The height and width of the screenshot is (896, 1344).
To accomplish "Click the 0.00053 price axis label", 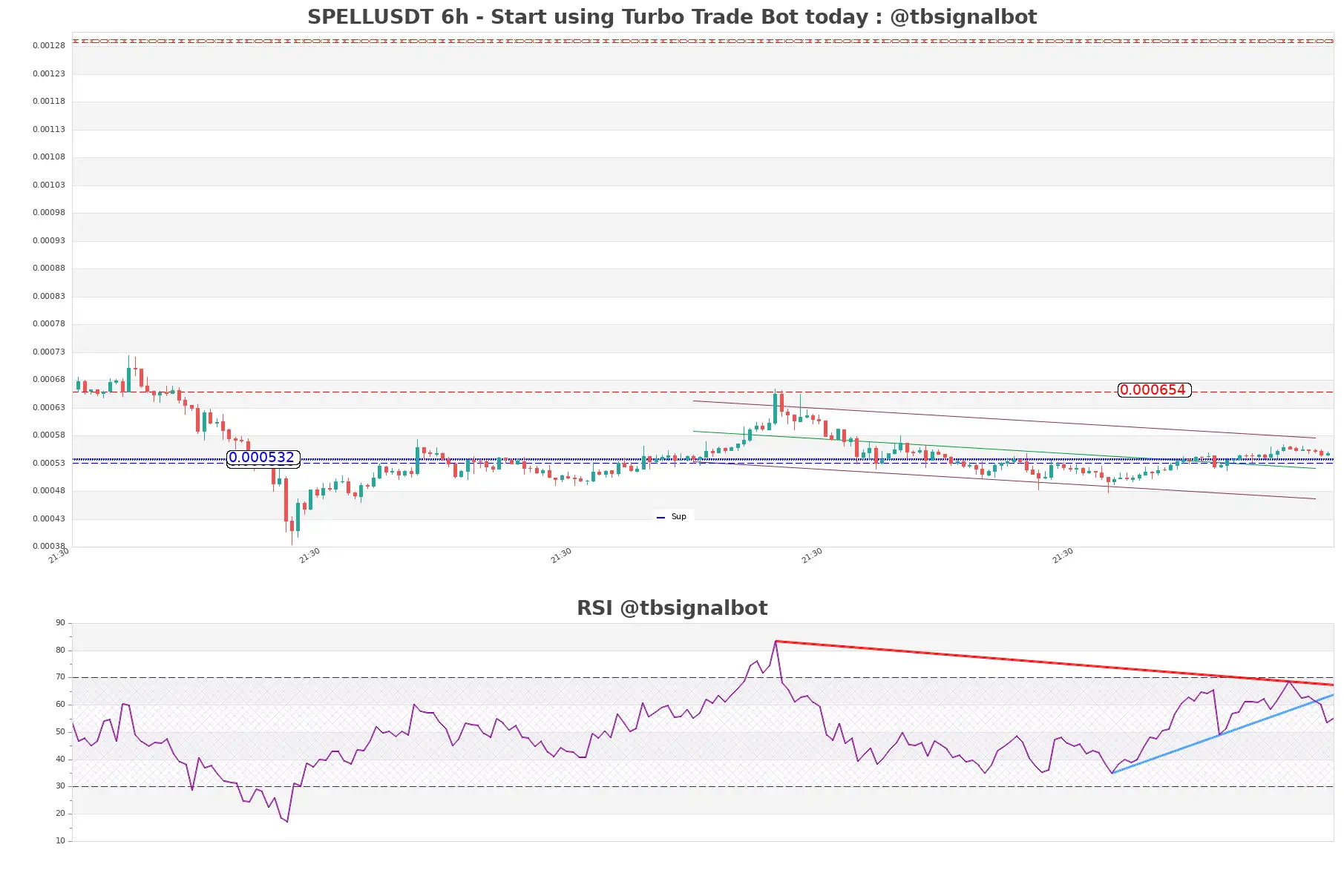I will 49,463.
